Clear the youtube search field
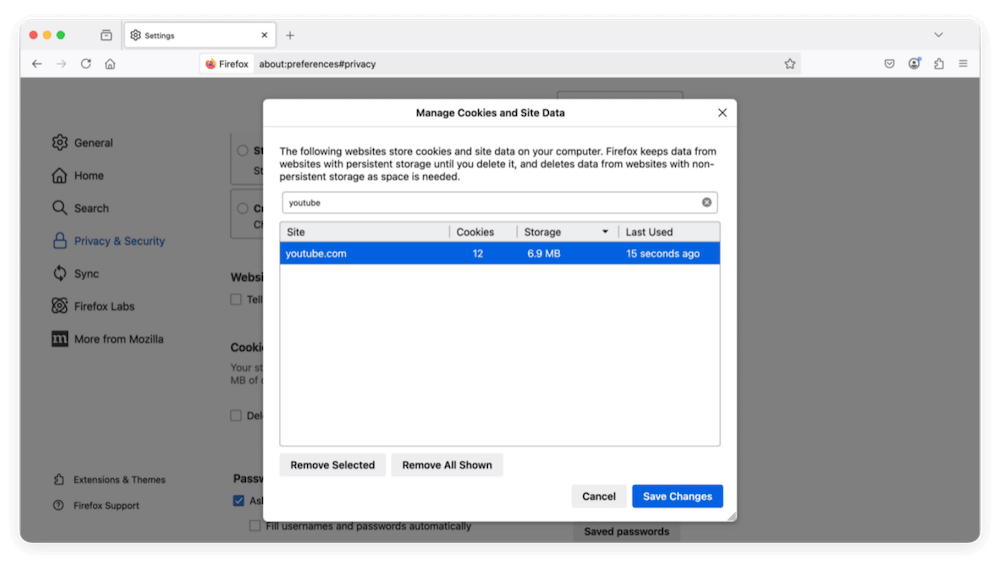1000x562 pixels. (707, 202)
